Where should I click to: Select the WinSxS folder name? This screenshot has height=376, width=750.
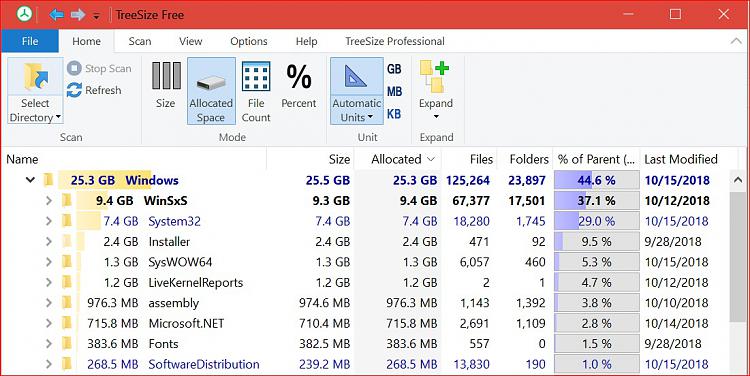[x=165, y=200]
